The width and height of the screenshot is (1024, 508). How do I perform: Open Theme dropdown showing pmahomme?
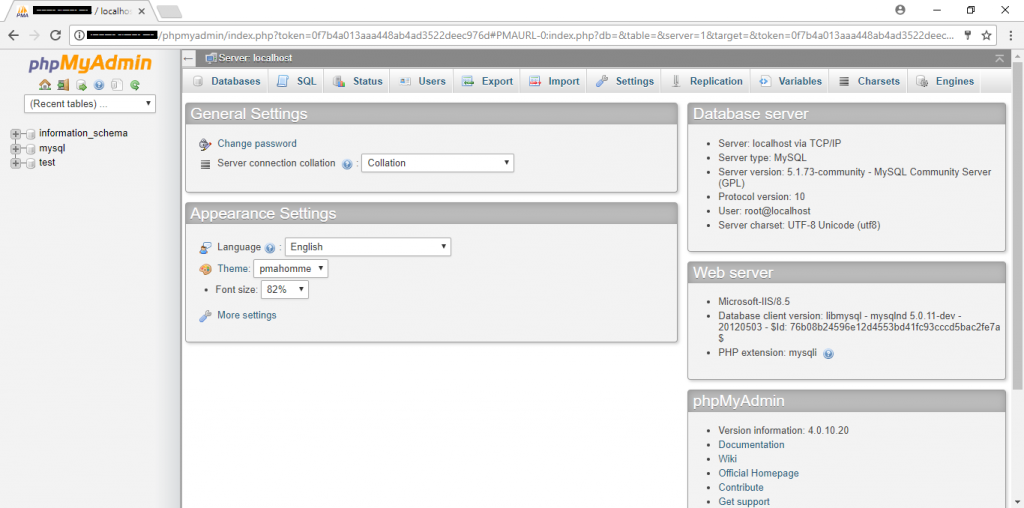tap(291, 268)
